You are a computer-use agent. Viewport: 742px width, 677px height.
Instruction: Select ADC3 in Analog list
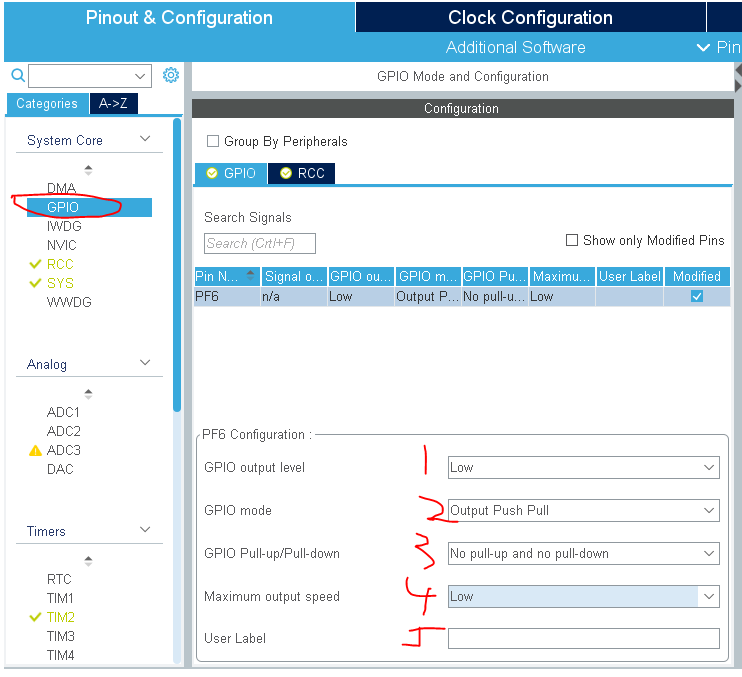pos(63,450)
